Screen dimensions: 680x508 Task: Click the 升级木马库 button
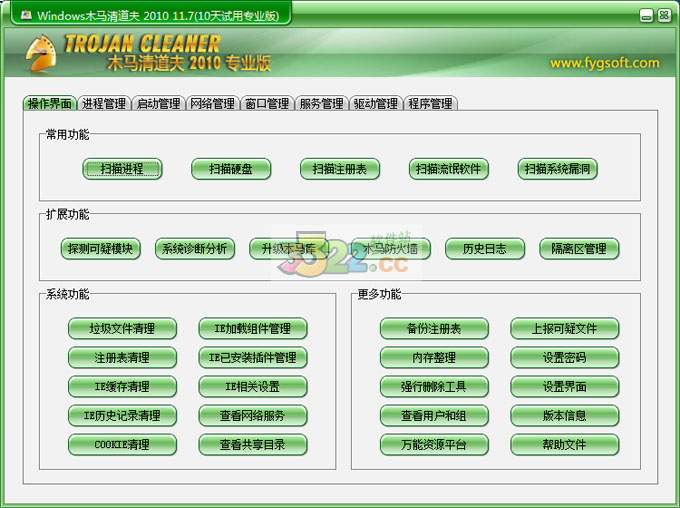(x=289, y=249)
